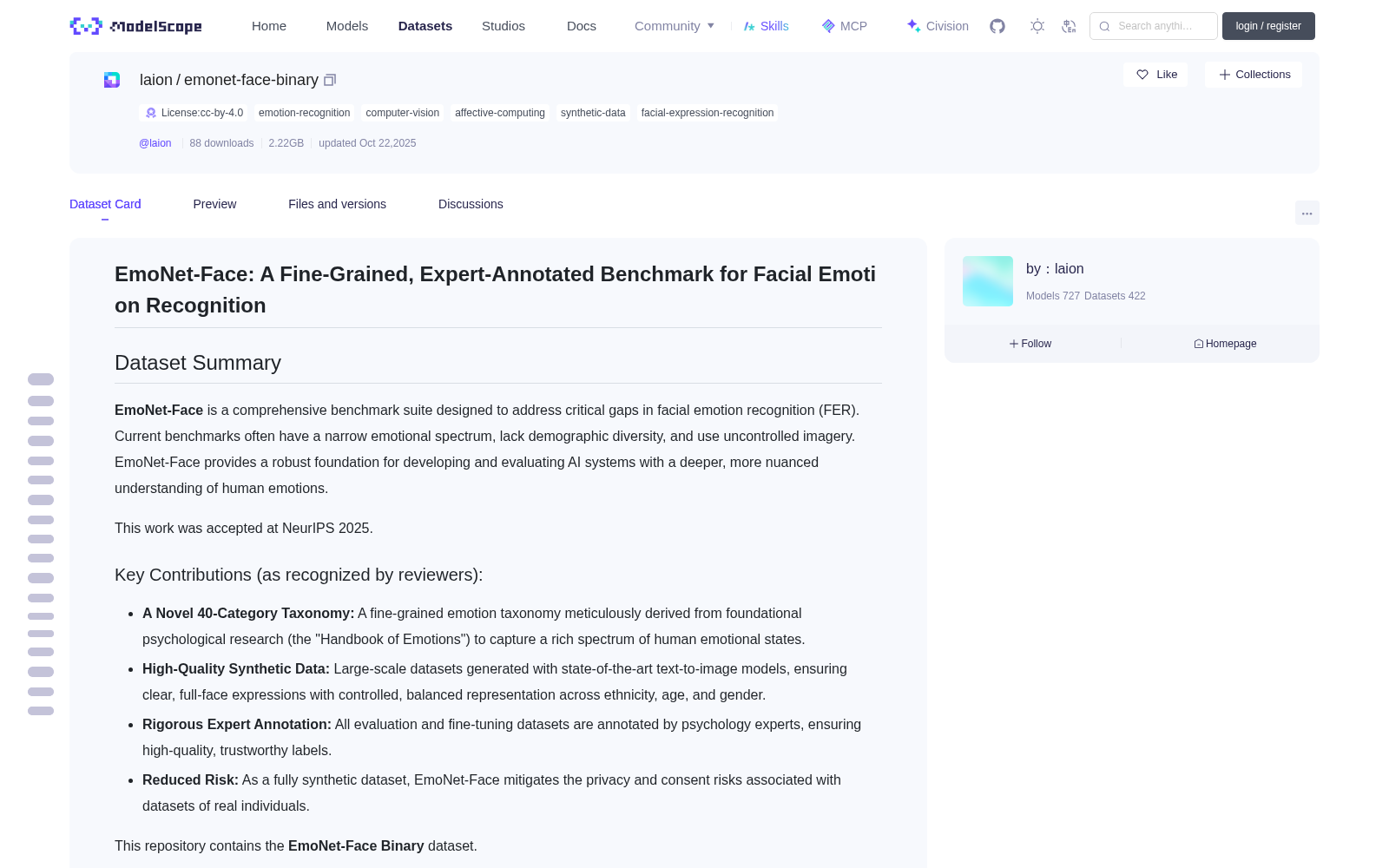Click the 'by : laion' owner name
Screen dimensions: 1389x868
click(1055, 269)
